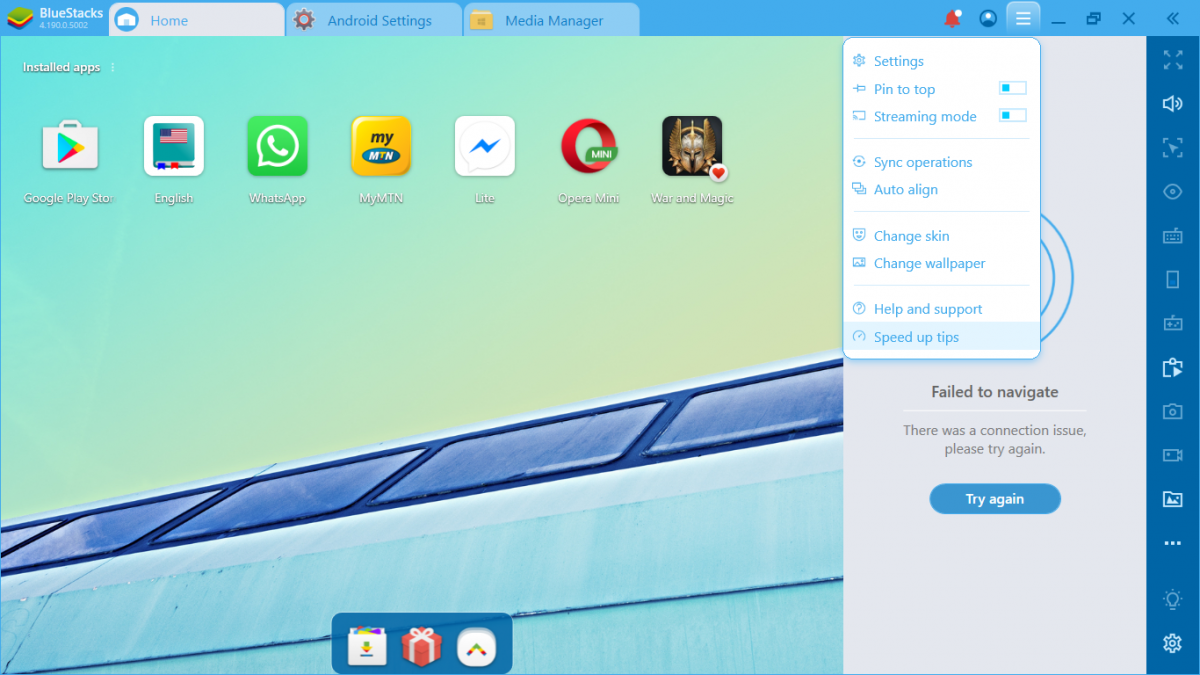Open the notification bell icon
This screenshot has width=1200, height=675.
point(952,19)
